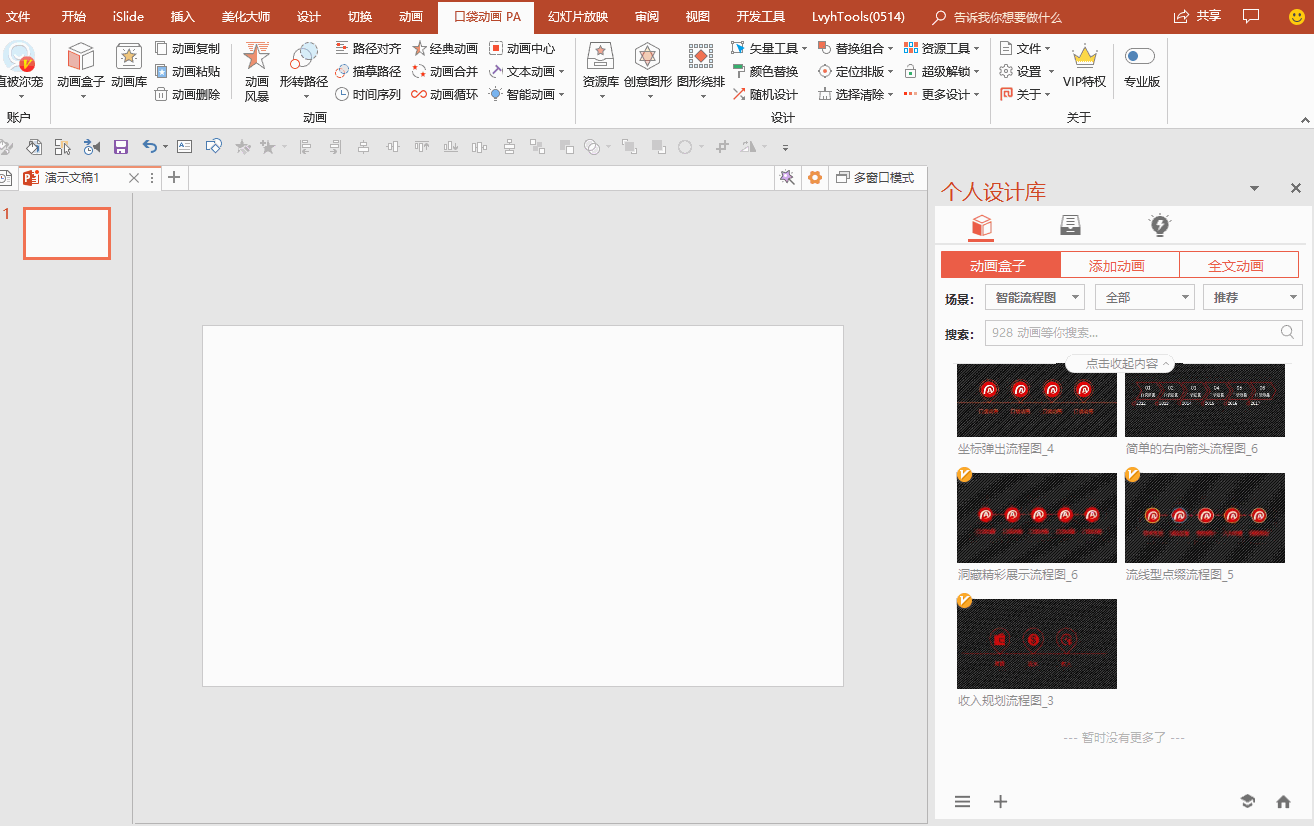Open the 推荐 sort dropdown
Viewport: 1314px width, 826px height.
pos(1252,297)
